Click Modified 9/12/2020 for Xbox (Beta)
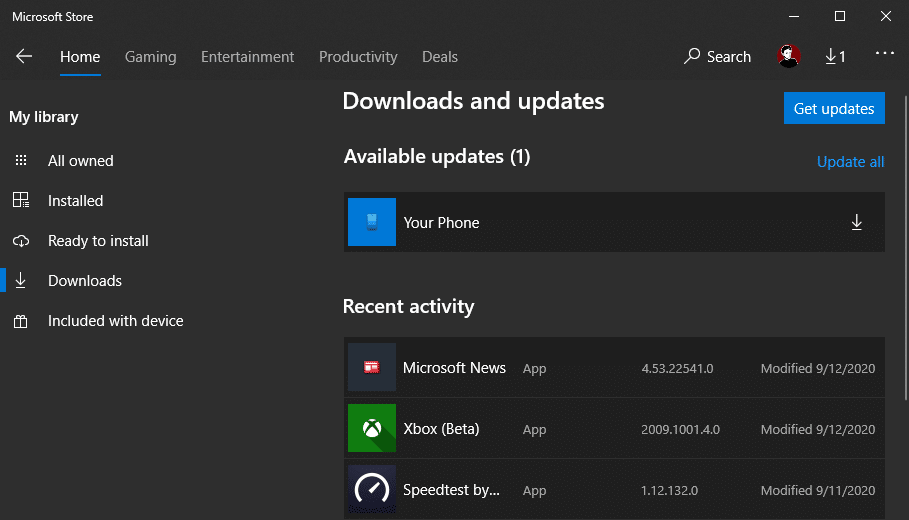The image size is (909, 520). coord(817,430)
